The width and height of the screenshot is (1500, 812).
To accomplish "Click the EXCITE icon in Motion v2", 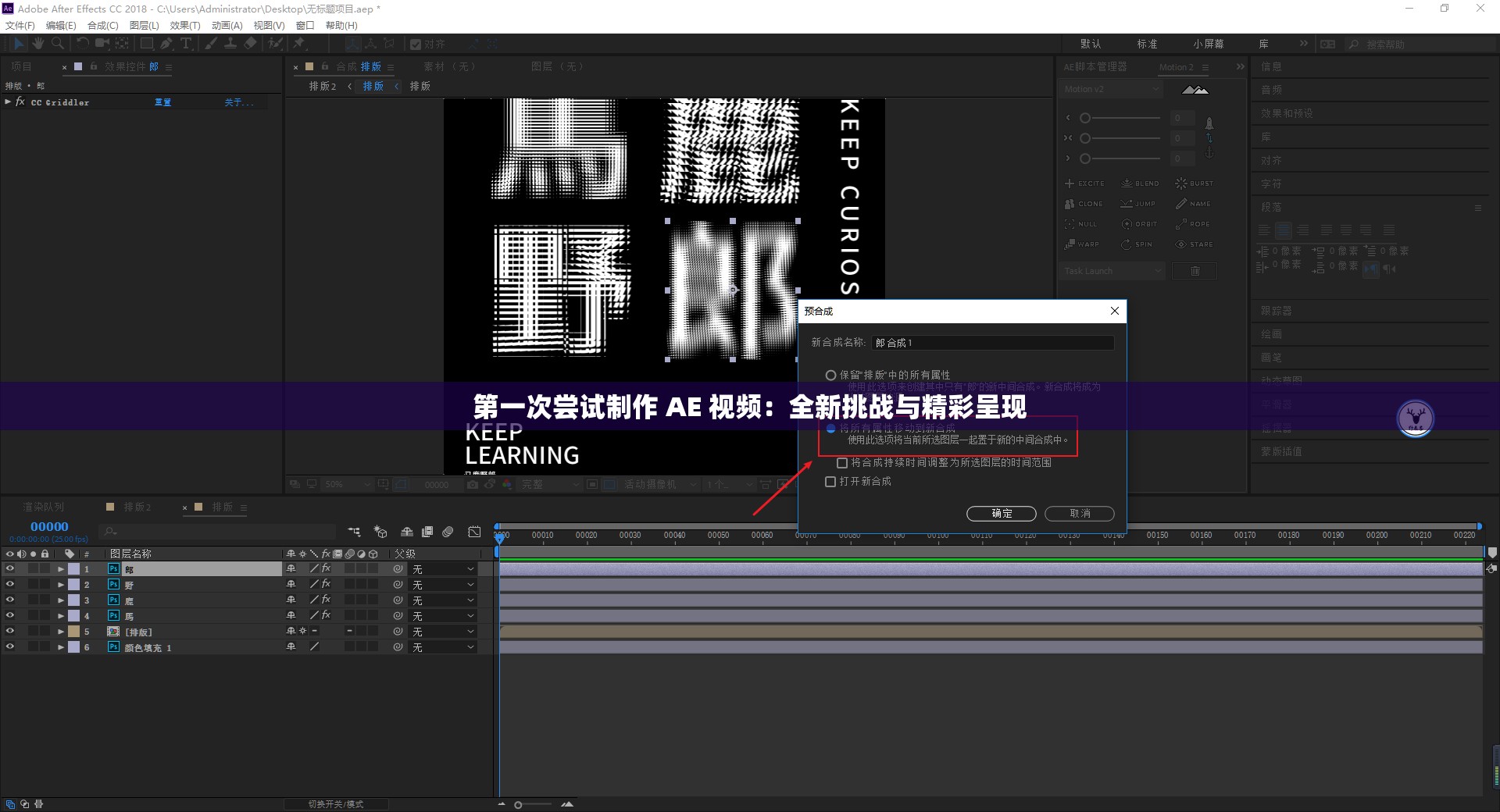I will (x=1070, y=183).
